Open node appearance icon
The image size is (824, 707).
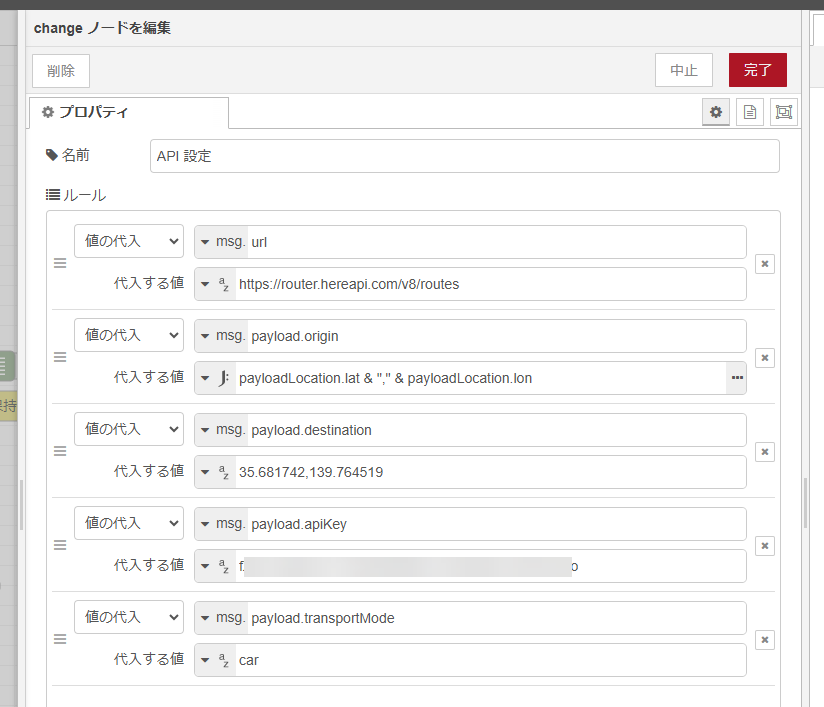pyautogui.click(x=783, y=113)
